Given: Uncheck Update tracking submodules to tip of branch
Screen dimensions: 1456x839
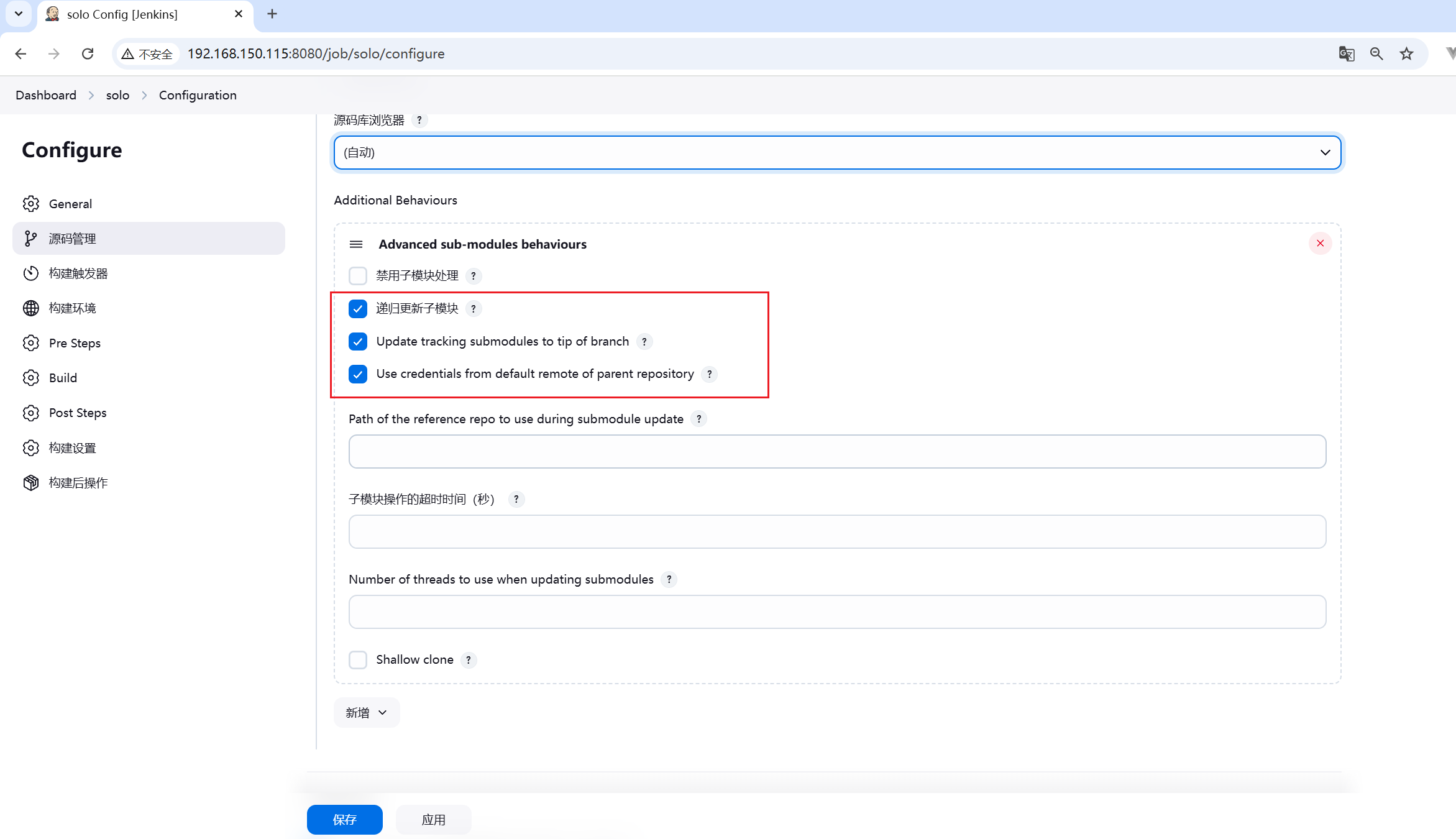Looking at the screenshot, I should pyautogui.click(x=358, y=342).
